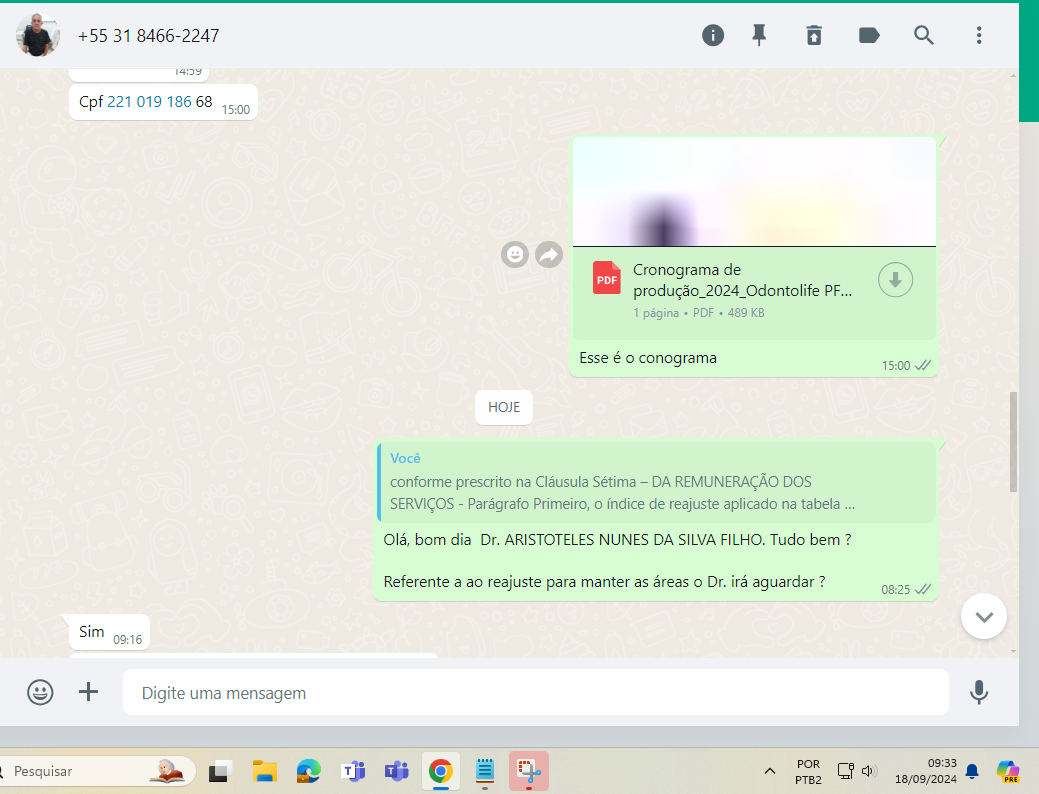Open the quoted message from Você
Screen dimensions: 1039x794
tap(656, 482)
